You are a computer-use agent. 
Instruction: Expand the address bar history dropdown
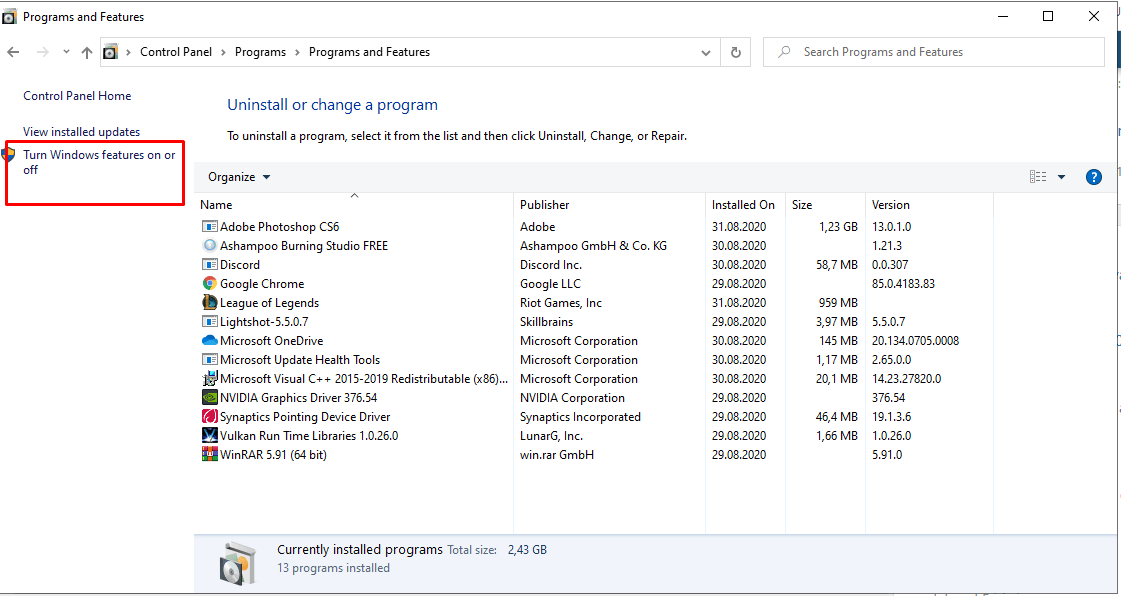(707, 52)
